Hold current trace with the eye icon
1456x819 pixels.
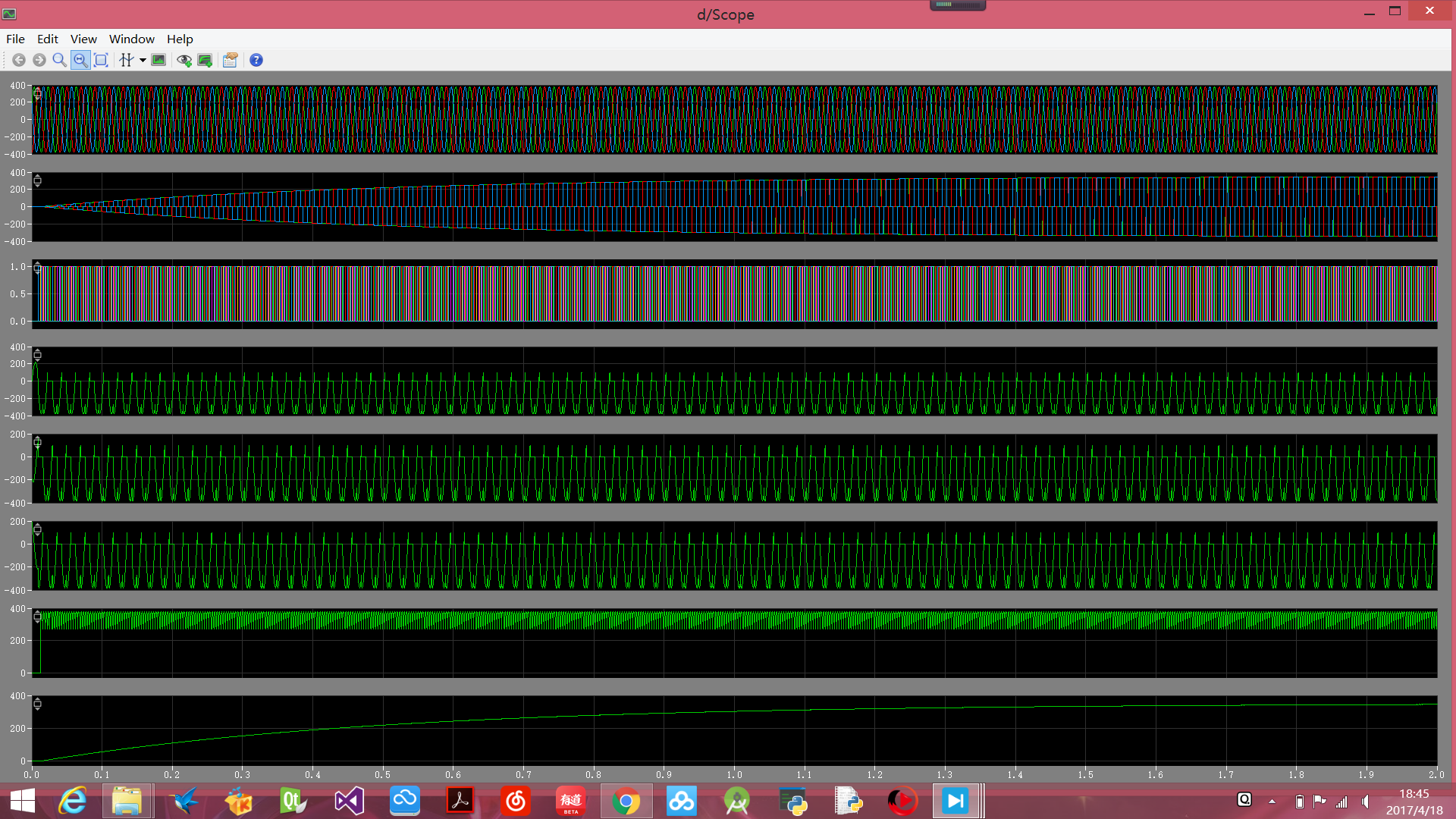(x=184, y=60)
